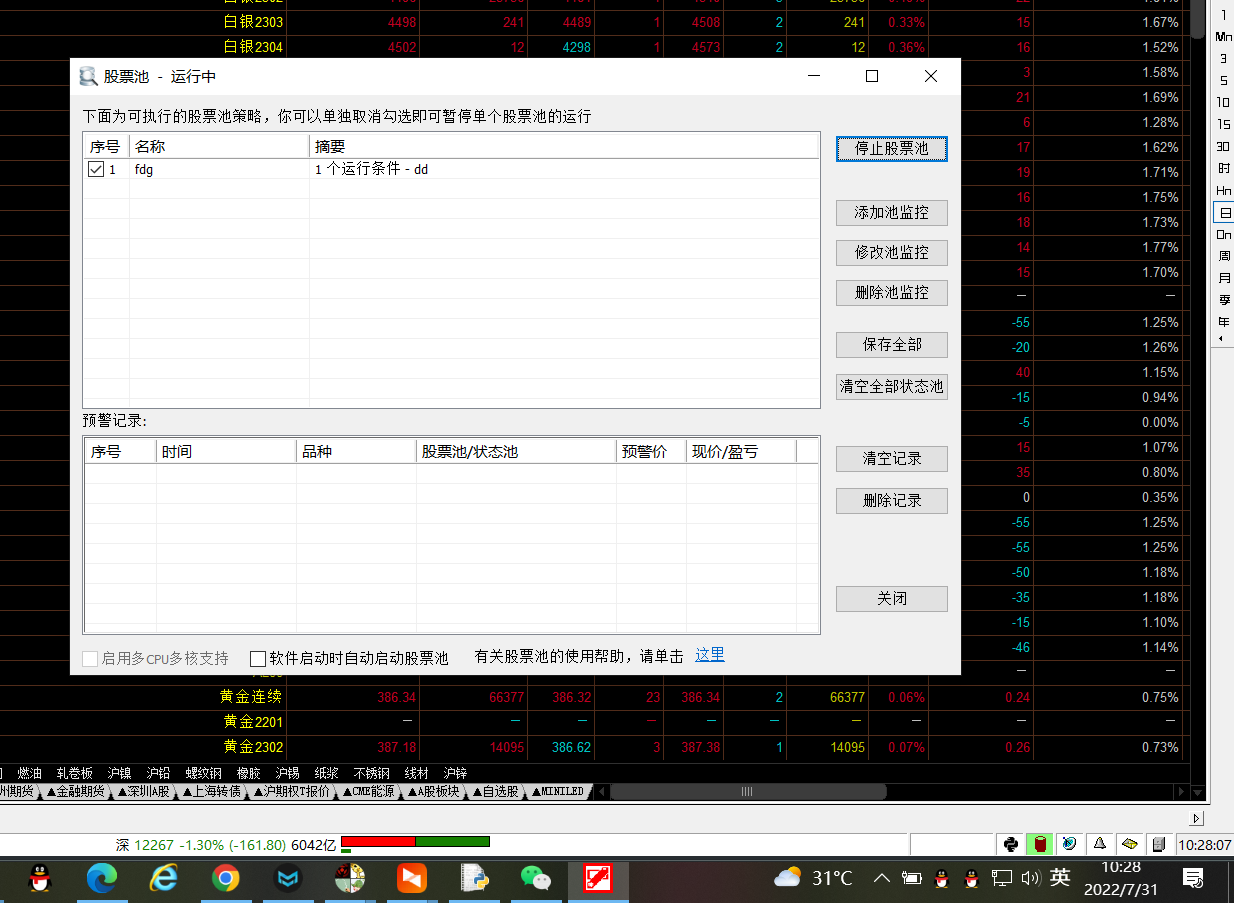Screen dimensions: 1234x903
Task: Click the red-green market ratio bar
Action: click(415, 842)
